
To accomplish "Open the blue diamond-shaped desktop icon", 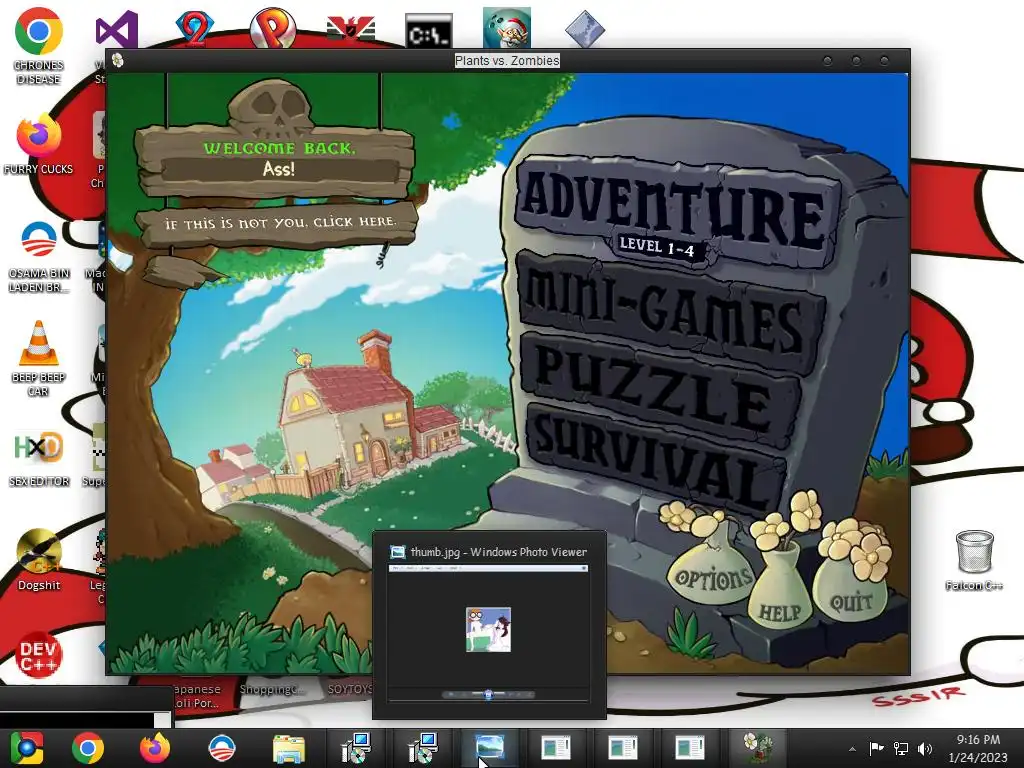I will pos(584,29).
